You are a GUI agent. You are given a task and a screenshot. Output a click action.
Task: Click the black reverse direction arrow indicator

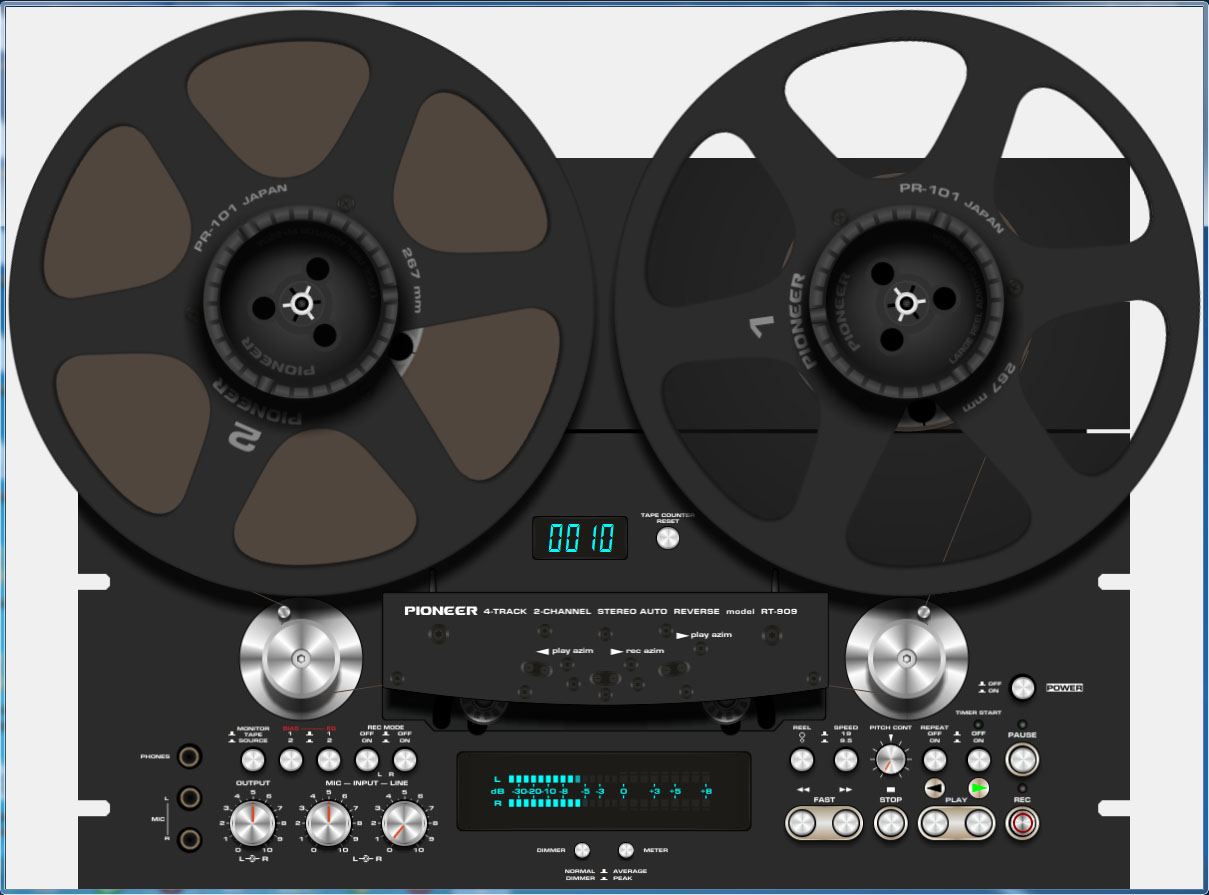tap(934, 788)
